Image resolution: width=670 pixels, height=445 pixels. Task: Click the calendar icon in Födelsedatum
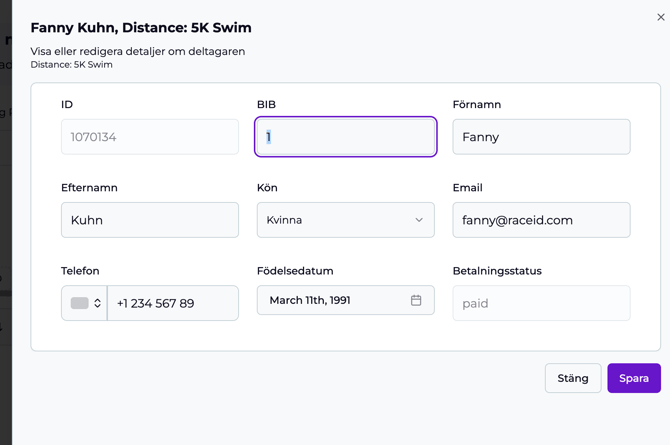[416, 300]
